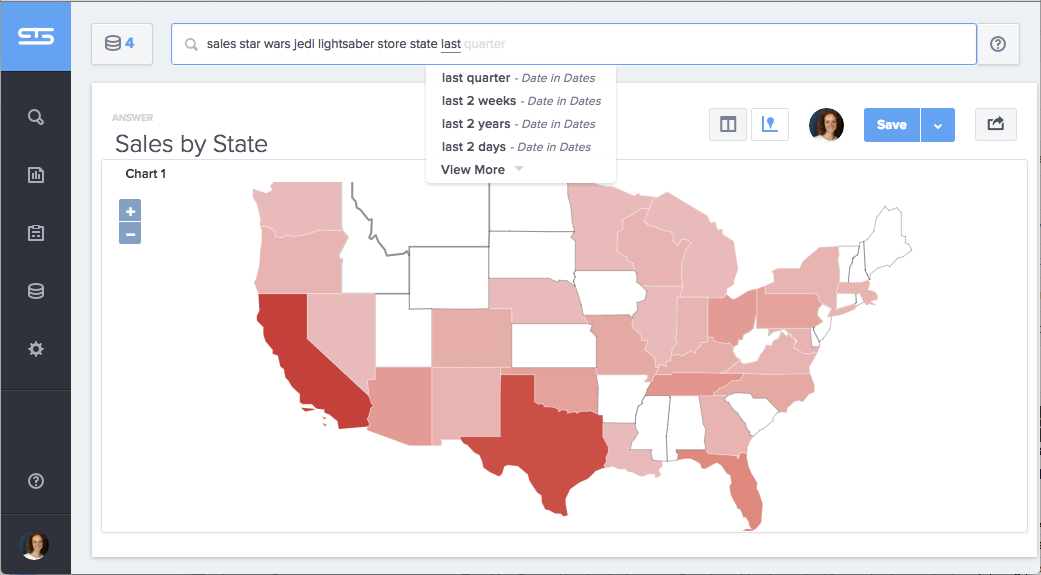Switch to table view

tap(728, 125)
